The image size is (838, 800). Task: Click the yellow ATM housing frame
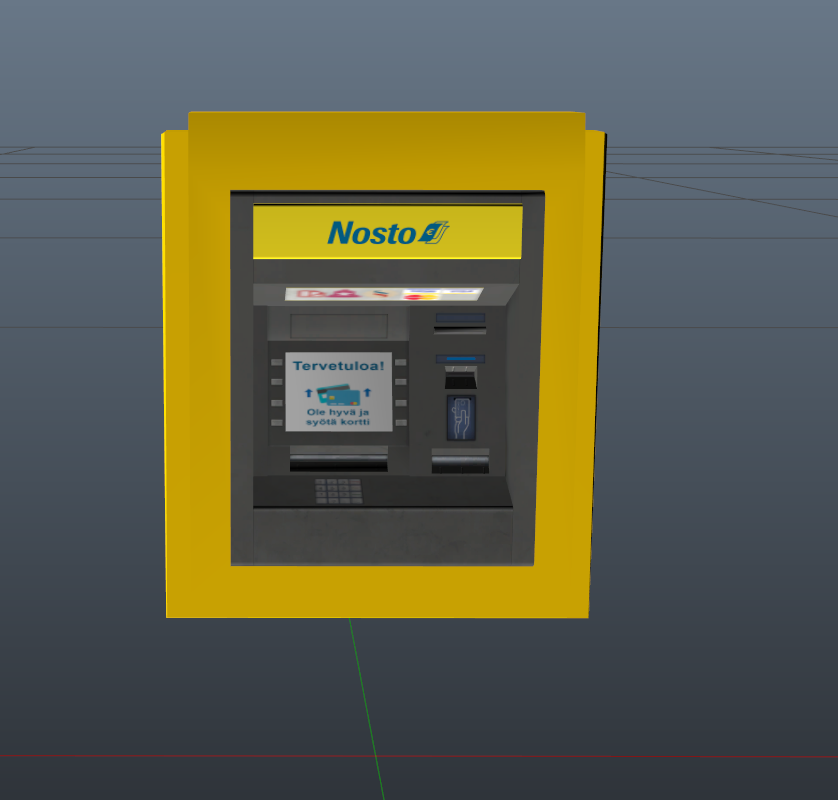384,364
